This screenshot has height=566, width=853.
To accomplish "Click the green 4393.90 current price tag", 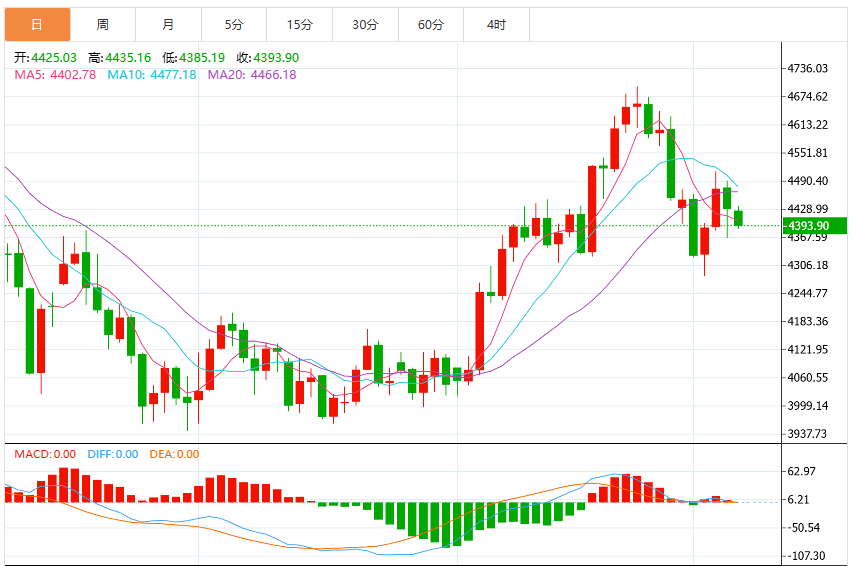I will tap(814, 225).
